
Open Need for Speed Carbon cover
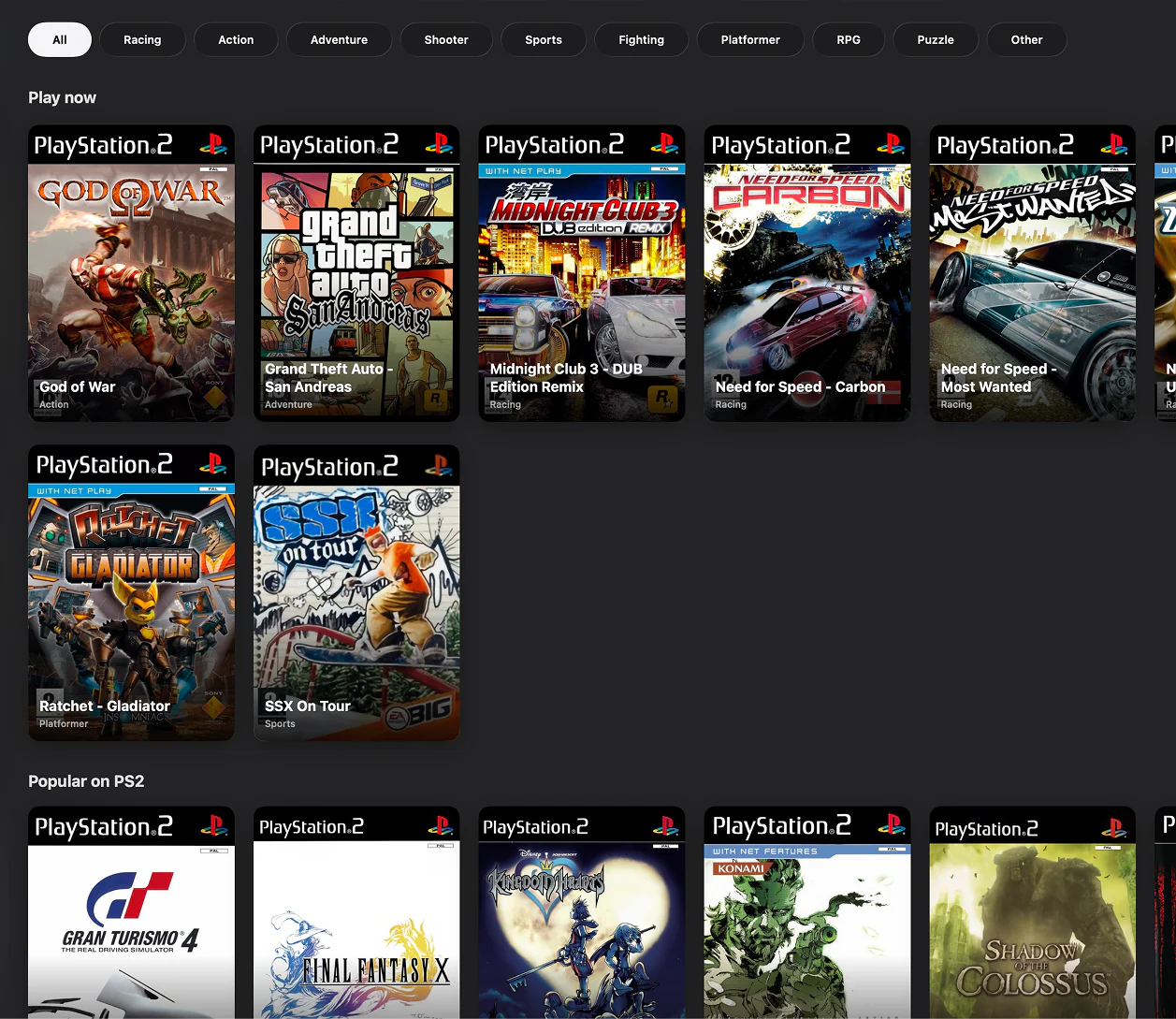[807, 273]
